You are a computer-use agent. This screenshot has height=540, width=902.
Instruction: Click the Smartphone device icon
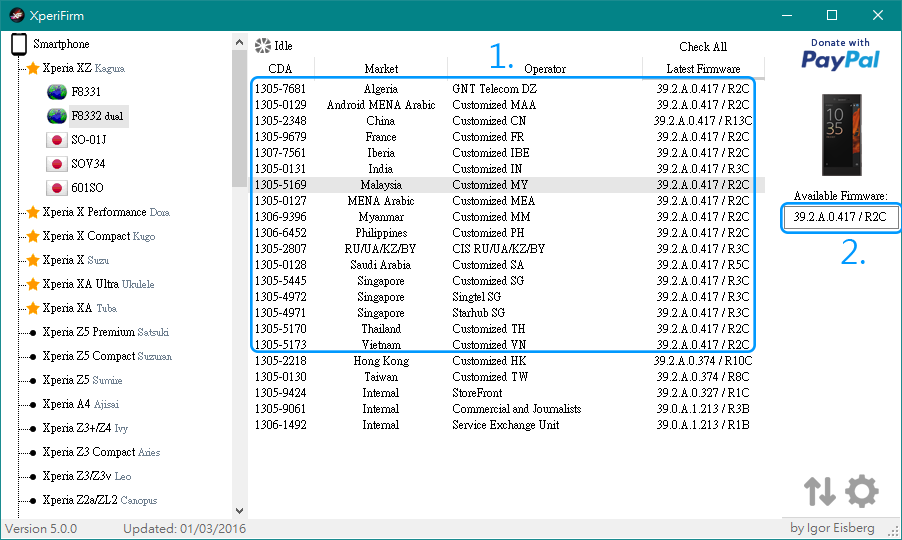[19, 44]
